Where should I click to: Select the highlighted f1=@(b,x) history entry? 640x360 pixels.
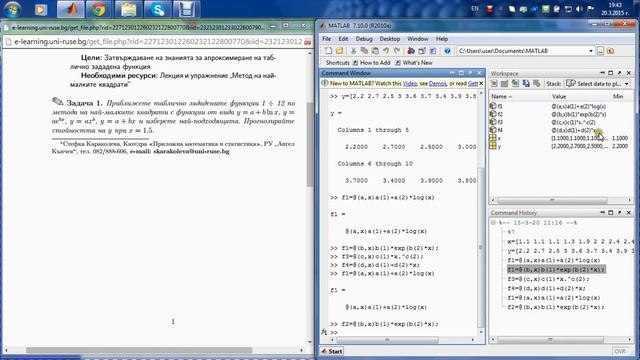coord(556,269)
